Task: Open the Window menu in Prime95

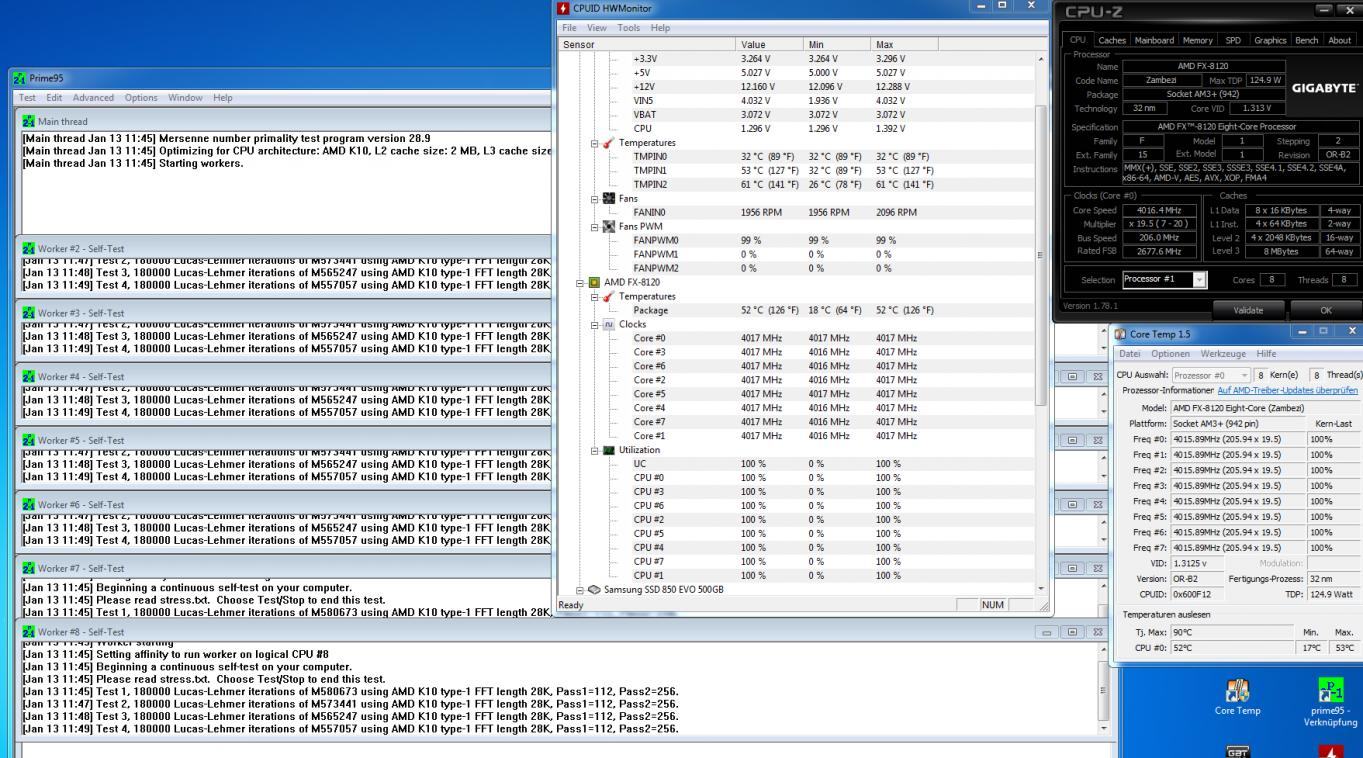Action: point(186,97)
